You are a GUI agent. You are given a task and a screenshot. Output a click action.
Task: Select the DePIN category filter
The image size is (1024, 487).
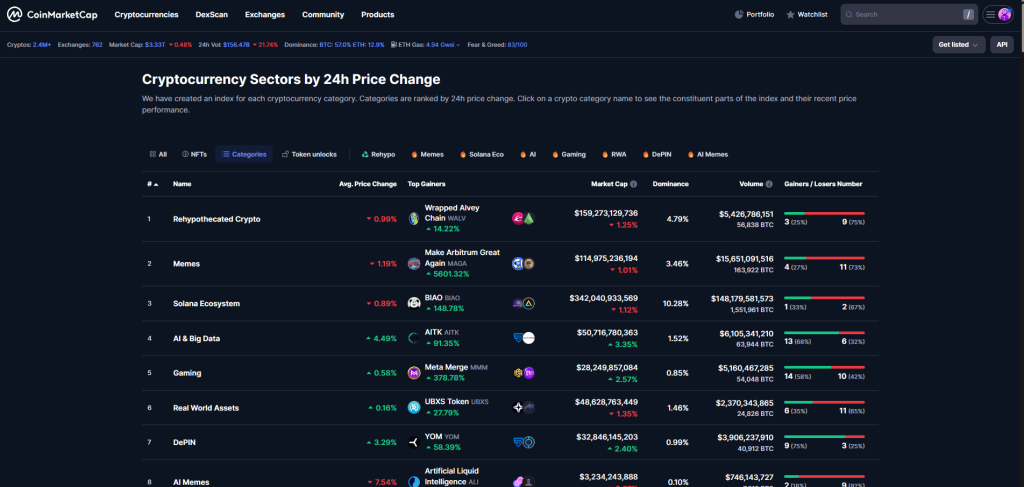658,155
